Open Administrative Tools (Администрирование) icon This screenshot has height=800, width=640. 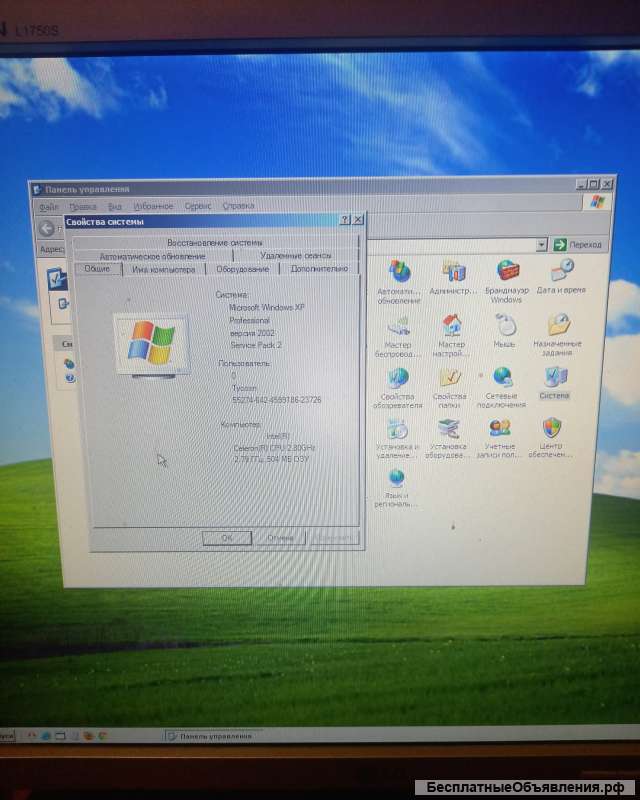tap(454, 273)
